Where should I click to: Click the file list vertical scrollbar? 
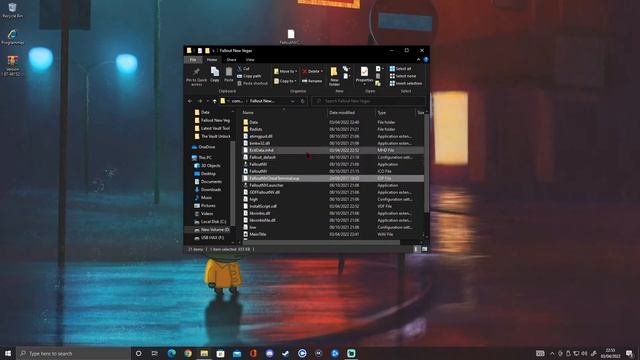point(427,163)
